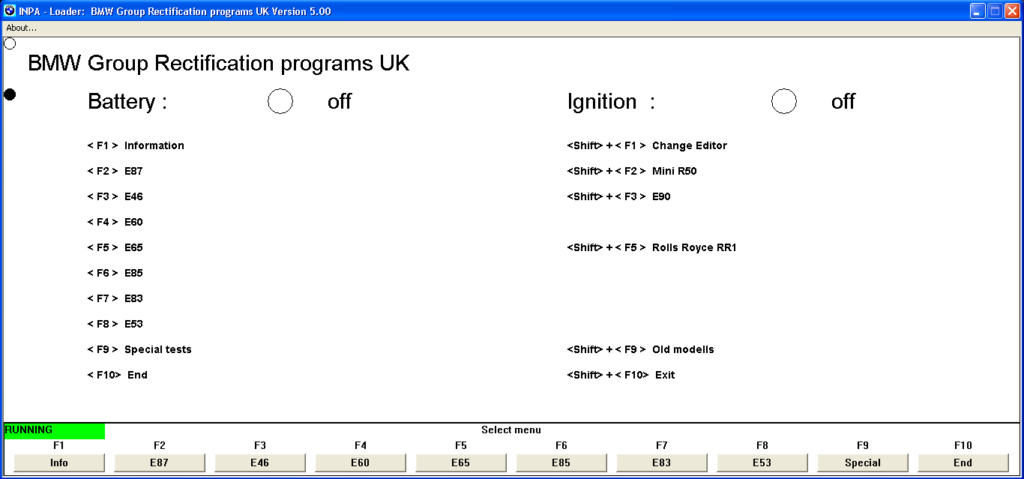The height and width of the screenshot is (479, 1024).
Task: Click the 'Shift + F9 Old modells' entry
Action: [641, 350]
